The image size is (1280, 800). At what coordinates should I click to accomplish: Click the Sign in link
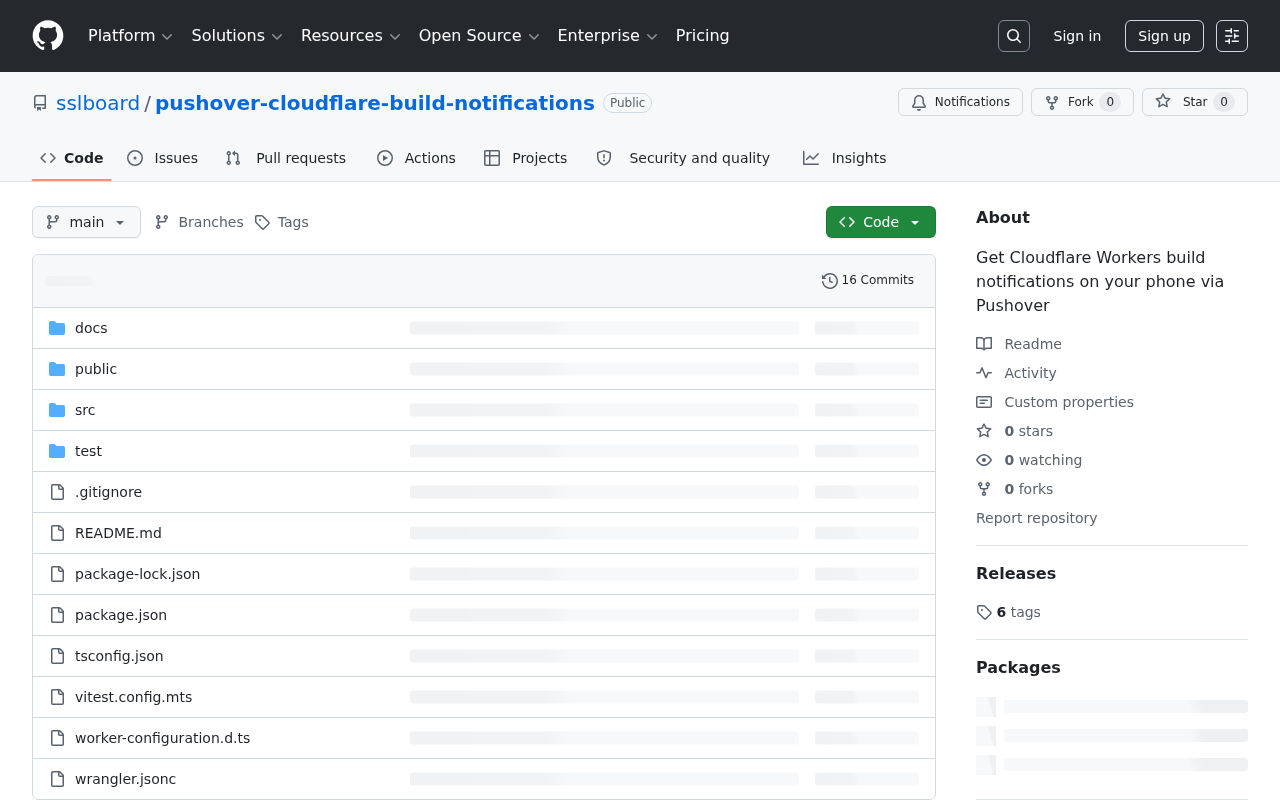[x=1077, y=36]
